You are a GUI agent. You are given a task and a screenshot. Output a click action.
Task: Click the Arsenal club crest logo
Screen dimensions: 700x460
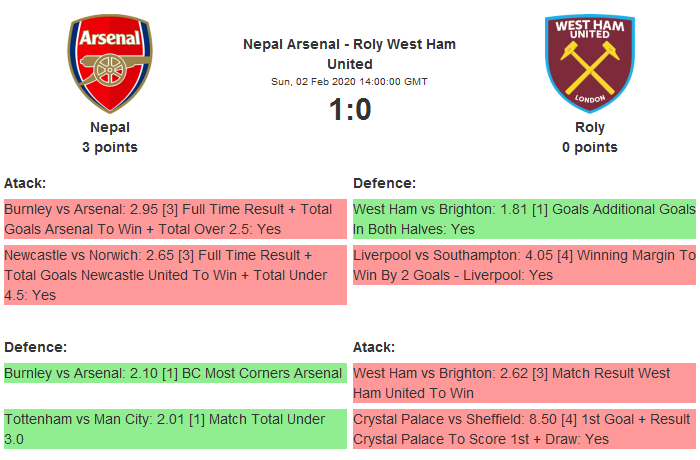pos(110,64)
